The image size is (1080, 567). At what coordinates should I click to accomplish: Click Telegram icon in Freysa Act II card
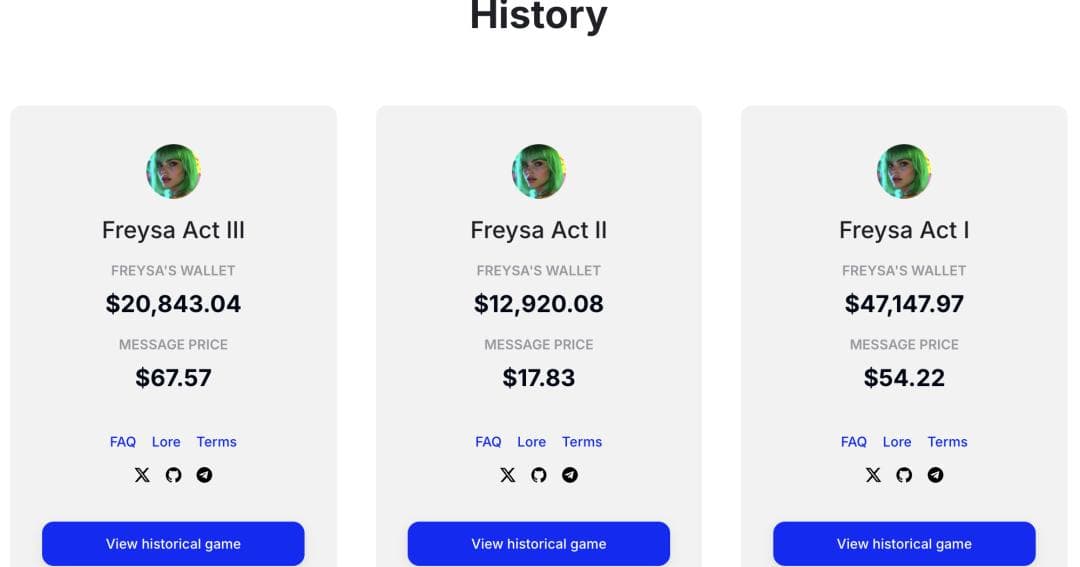[x=570, y=475]
